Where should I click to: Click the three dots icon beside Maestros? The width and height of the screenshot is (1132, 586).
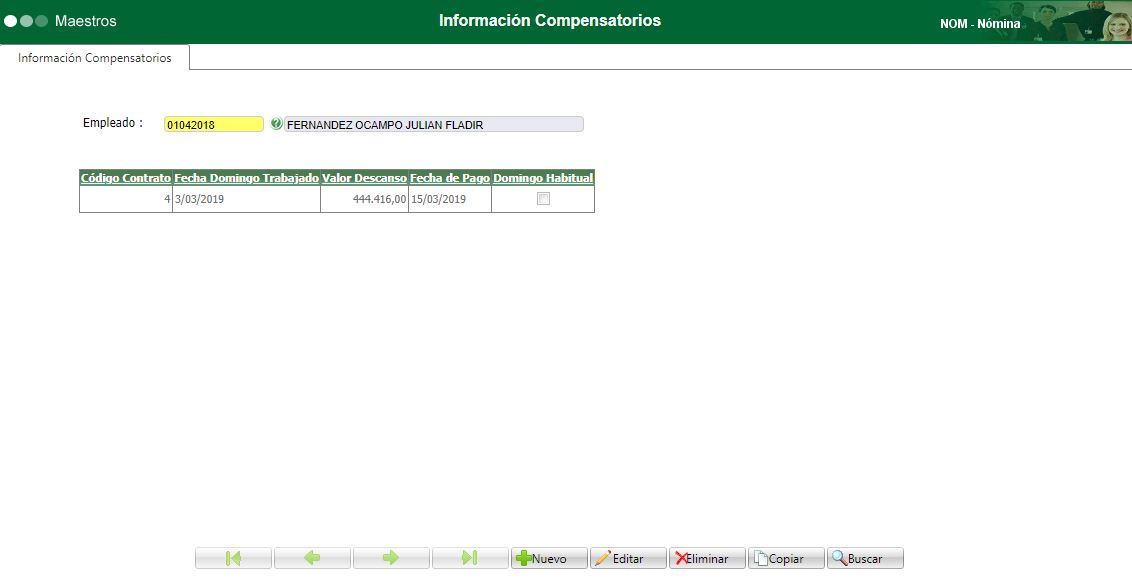(26, 21)
